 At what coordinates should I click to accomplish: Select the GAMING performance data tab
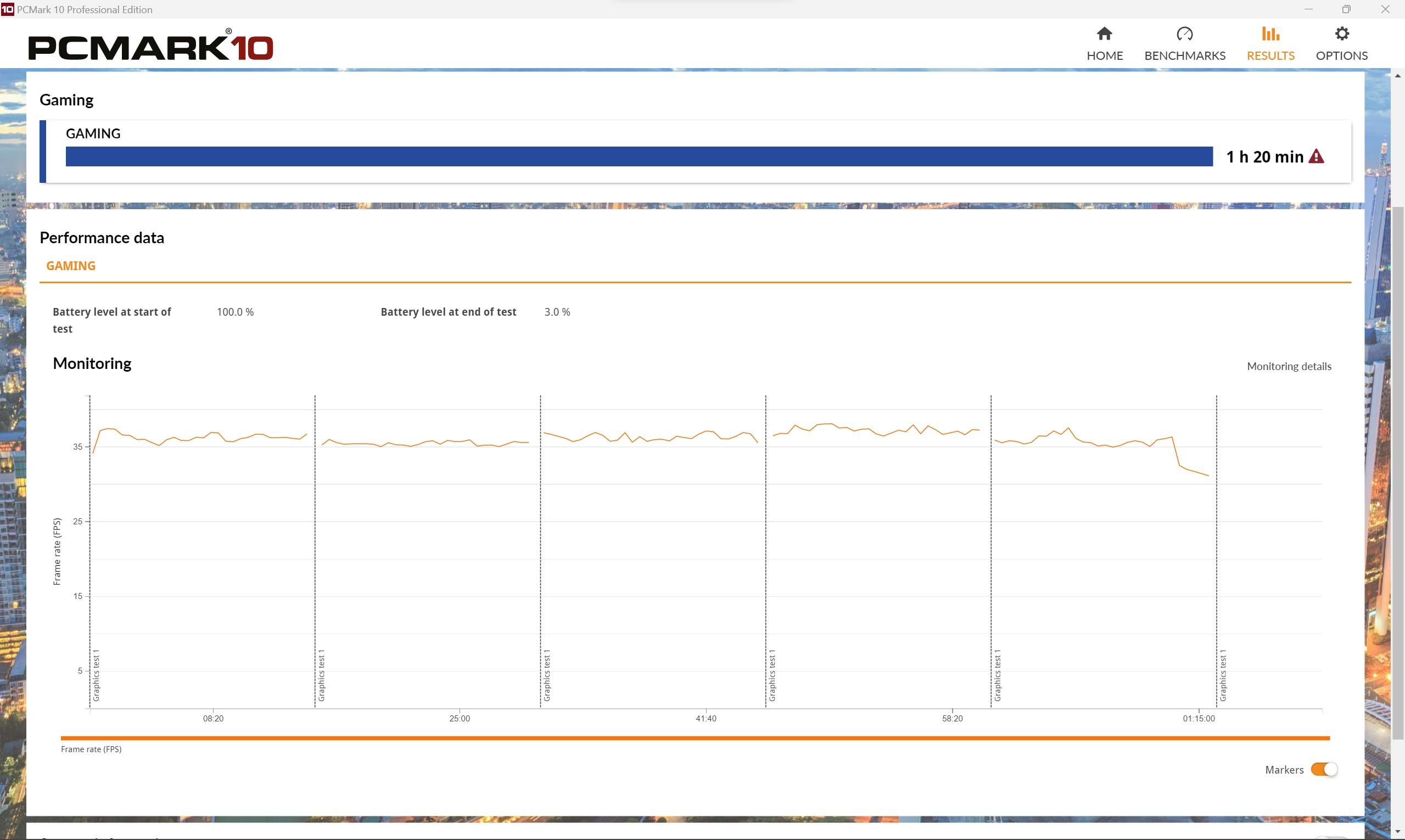click(71, 266)
